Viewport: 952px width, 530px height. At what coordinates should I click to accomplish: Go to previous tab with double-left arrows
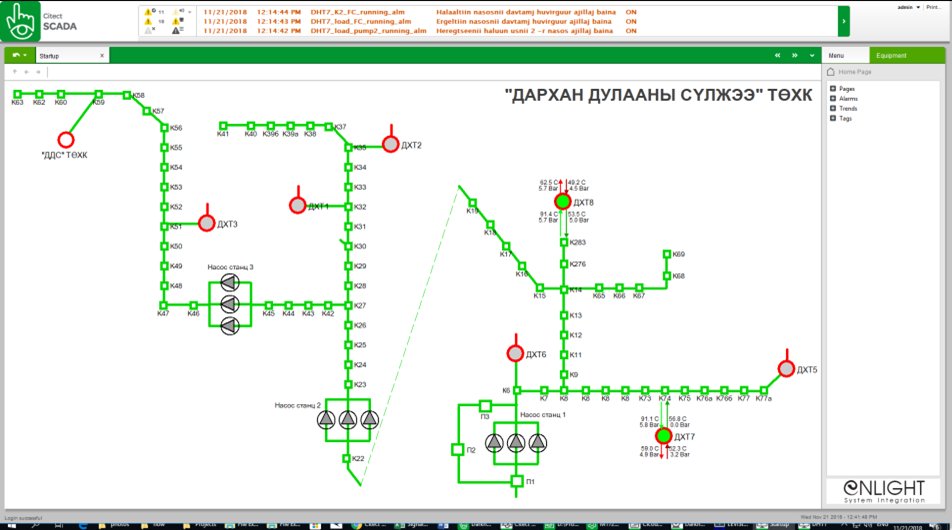pyautogui.click(x=777, y=55)
